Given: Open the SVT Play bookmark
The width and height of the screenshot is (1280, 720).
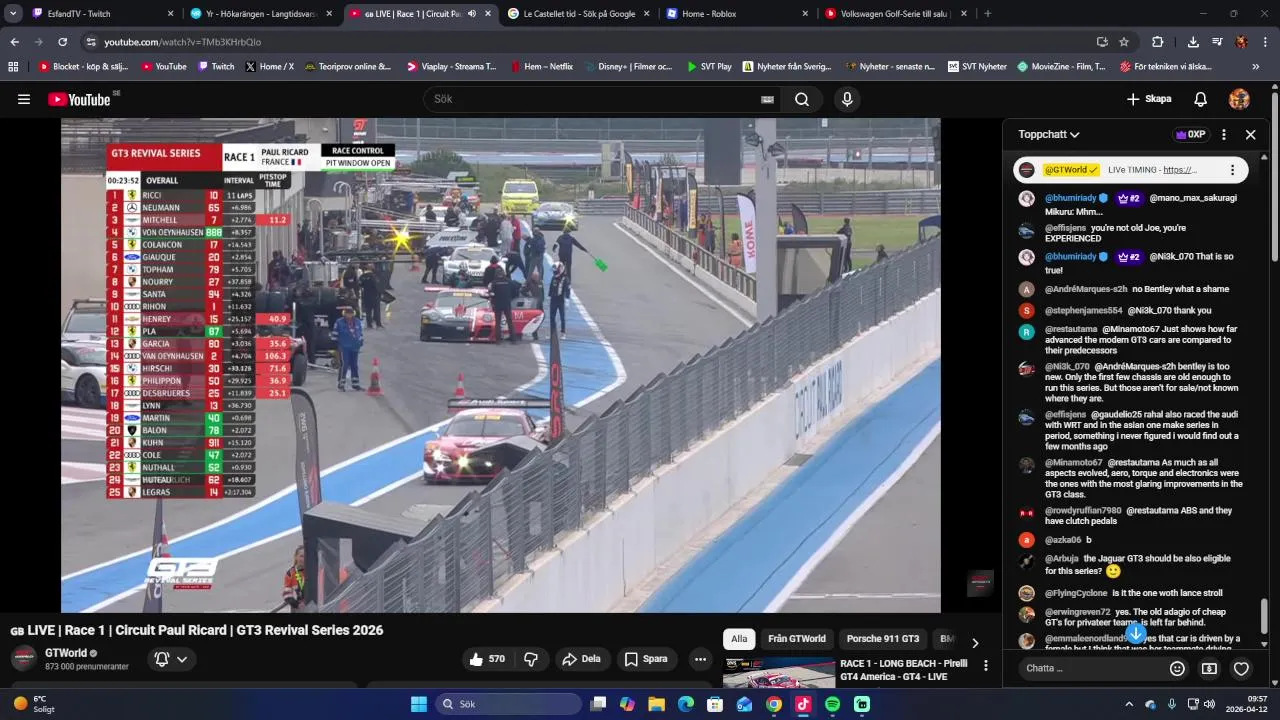Looking at the screenshot, I should [x=709, y=67].
